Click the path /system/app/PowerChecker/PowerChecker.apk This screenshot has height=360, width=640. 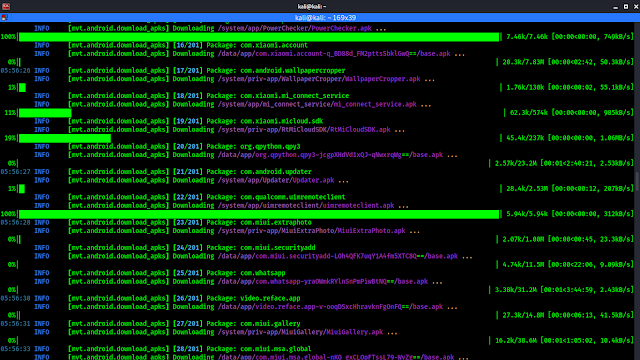click(295, 29)
